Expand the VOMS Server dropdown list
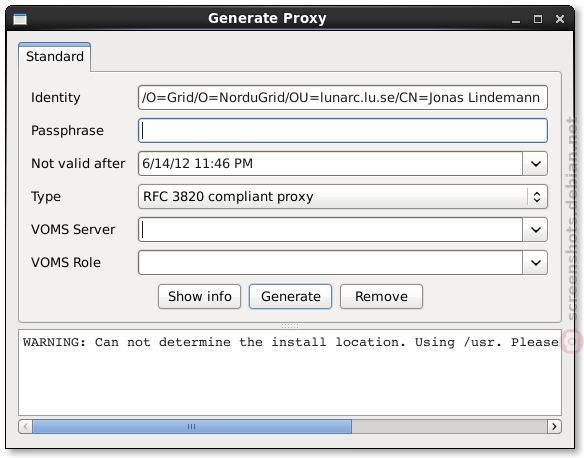584x458 pixels. point(536,230)
